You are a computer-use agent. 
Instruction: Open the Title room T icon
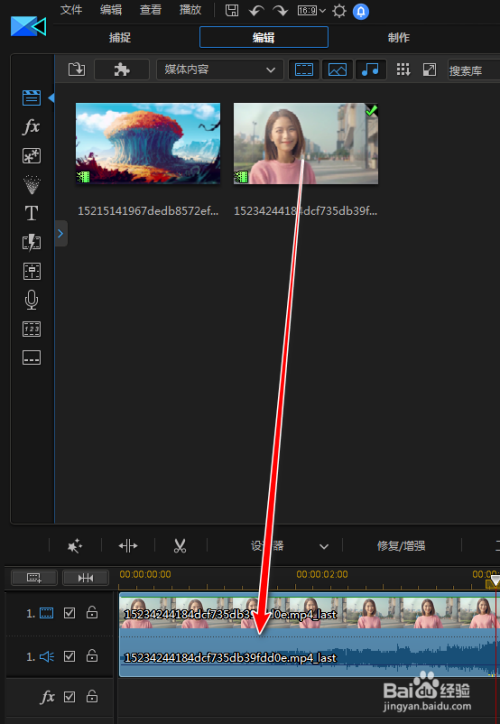coord(31,213)
